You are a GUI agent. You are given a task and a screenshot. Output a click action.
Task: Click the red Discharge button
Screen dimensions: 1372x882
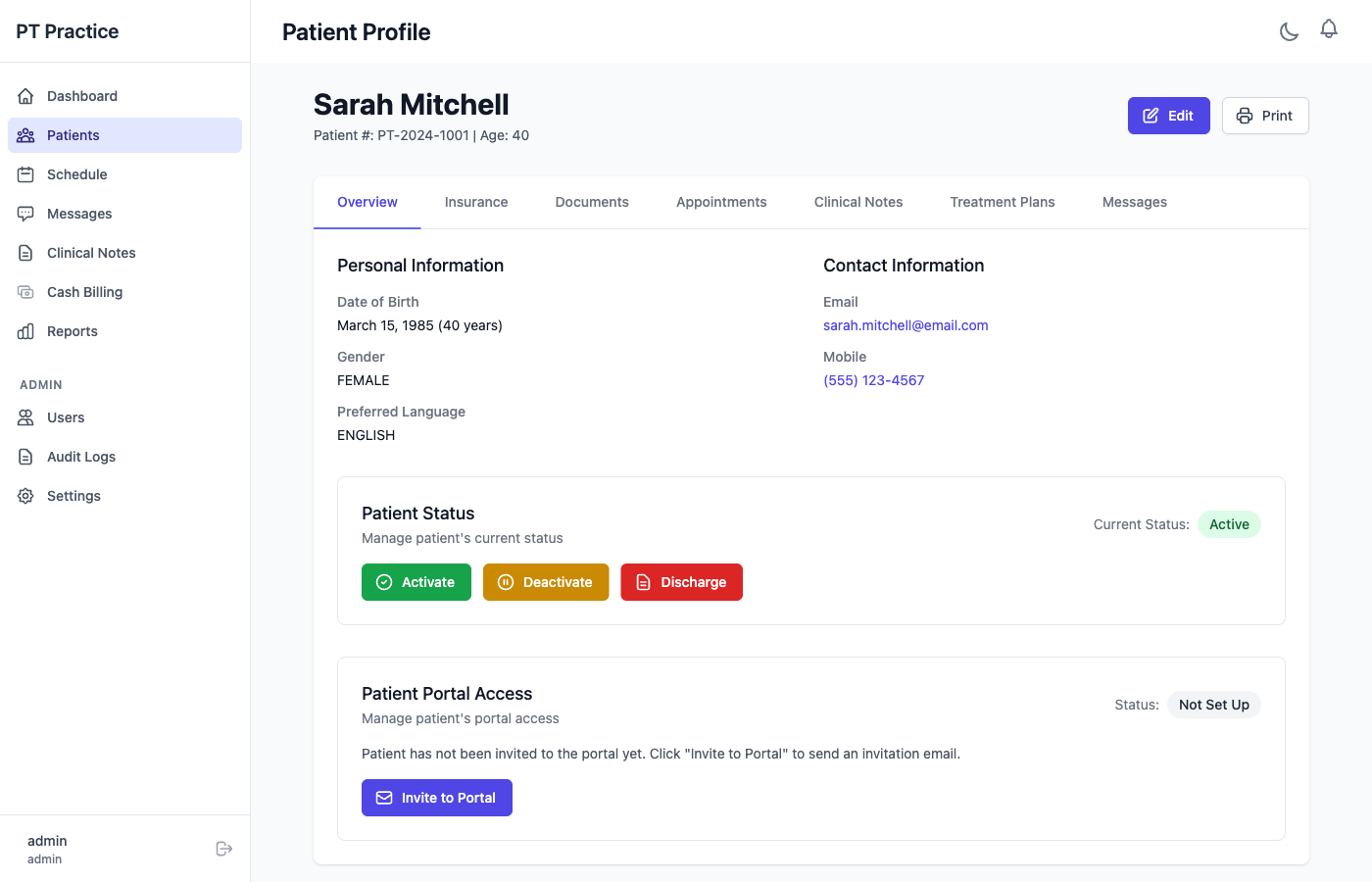click(x=681, y=582)
